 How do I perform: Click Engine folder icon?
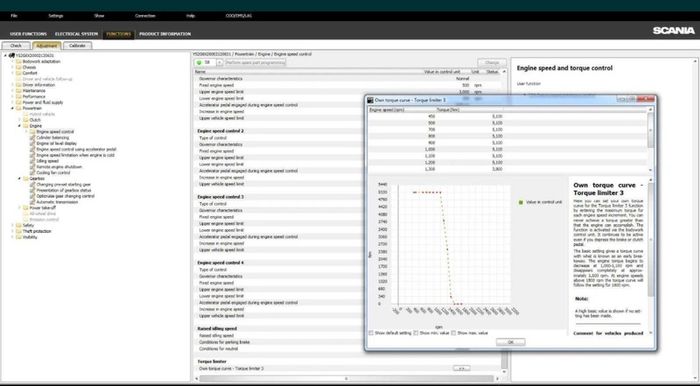(x=26, y=126)
